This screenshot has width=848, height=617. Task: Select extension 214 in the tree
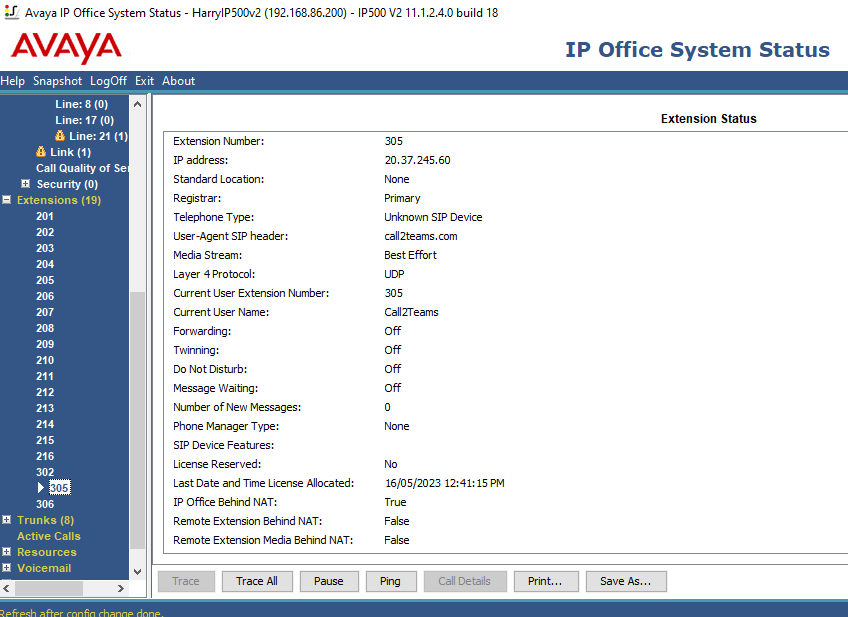click(45, 424)
